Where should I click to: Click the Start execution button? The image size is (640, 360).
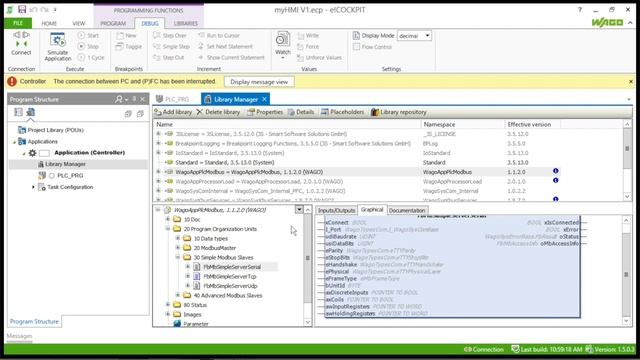pos(89,36)
